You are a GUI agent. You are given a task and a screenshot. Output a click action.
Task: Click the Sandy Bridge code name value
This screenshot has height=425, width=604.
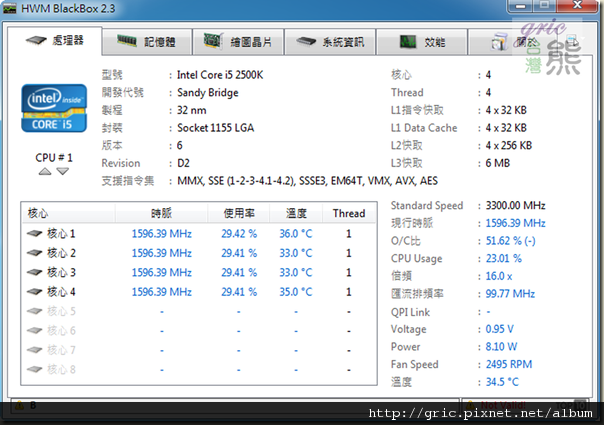coord(208,92)
